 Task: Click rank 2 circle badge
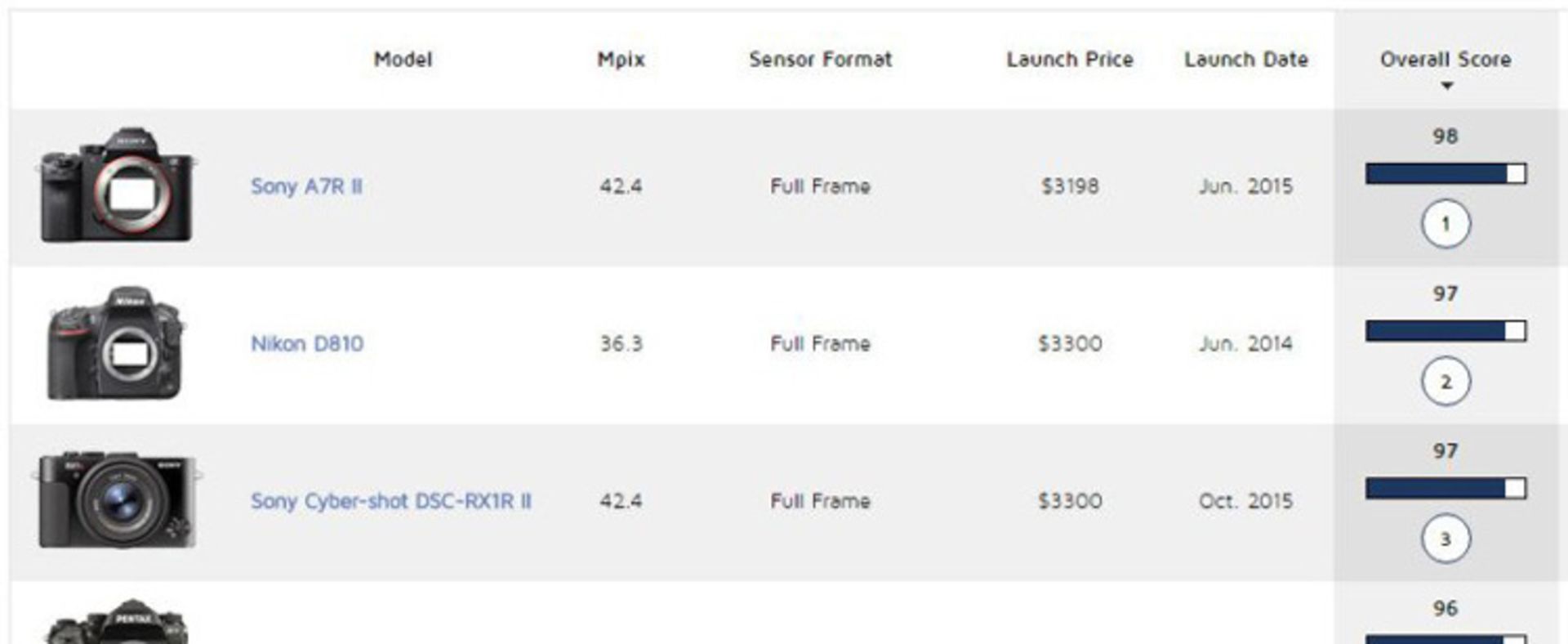1445,382
